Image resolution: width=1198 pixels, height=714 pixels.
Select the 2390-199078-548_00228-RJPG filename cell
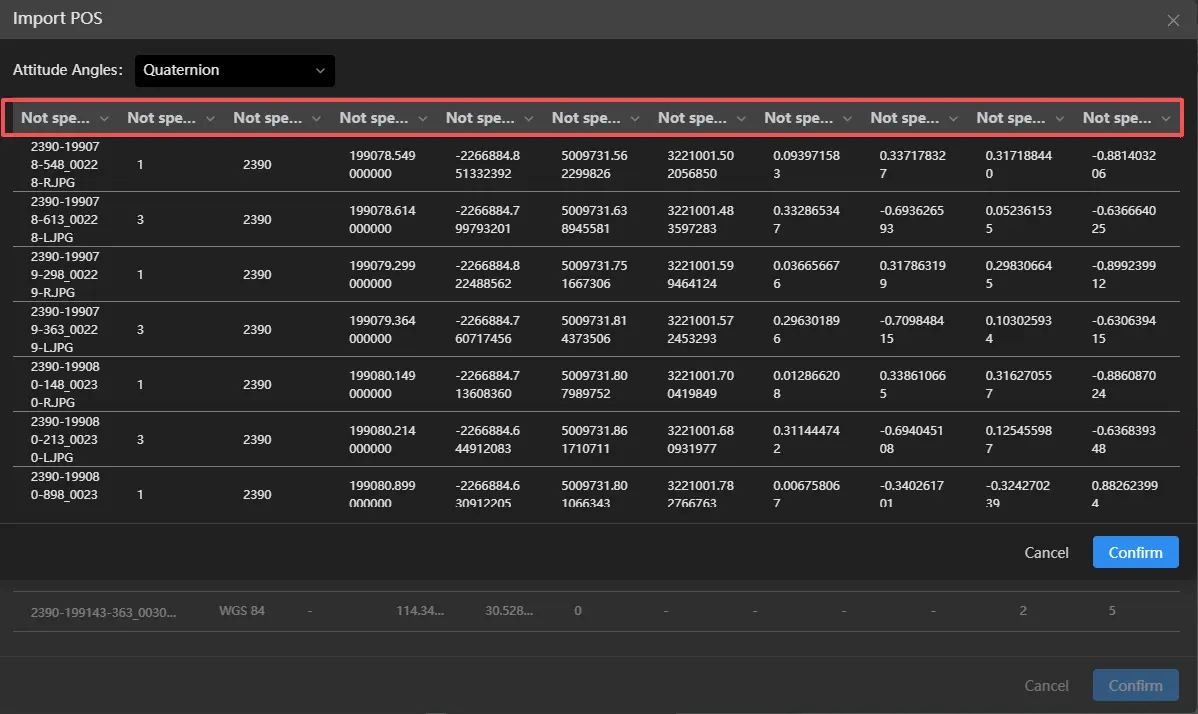[65, 164]
